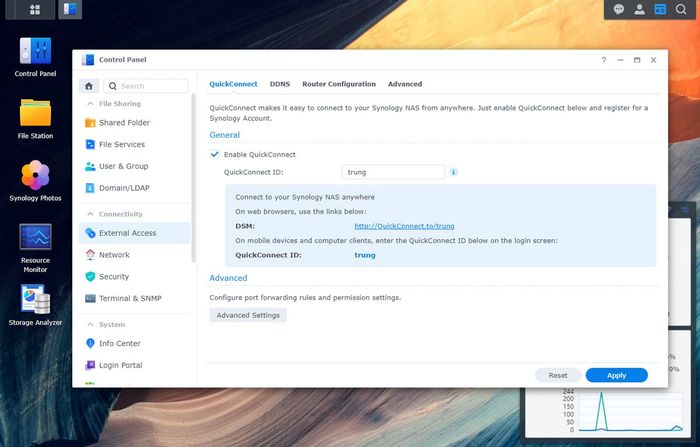
Task: Click the Reset button
Action: [558, 376]
